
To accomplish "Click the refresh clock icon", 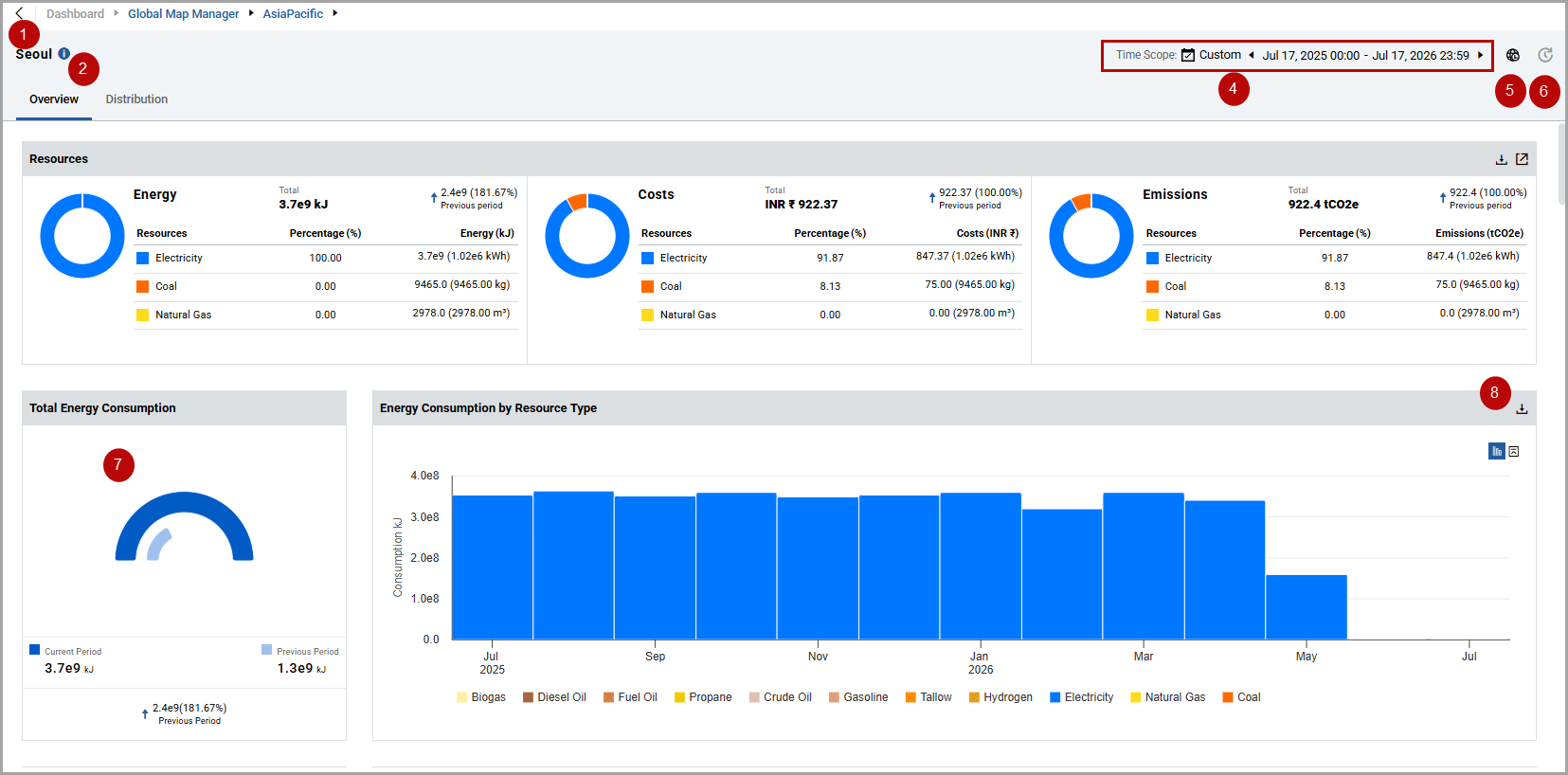I will (1545, 55).
